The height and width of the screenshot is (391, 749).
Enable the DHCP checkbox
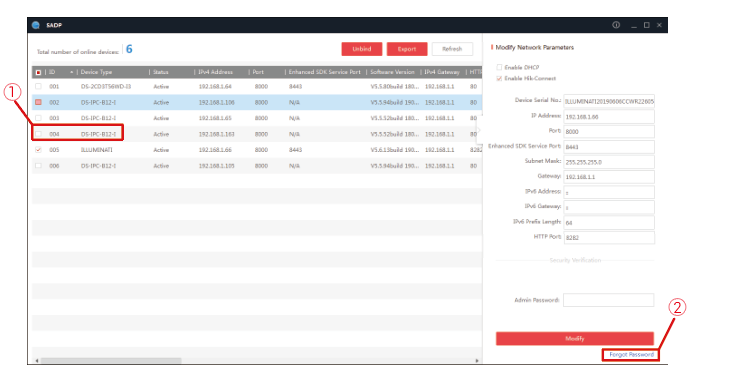[499, 67]
